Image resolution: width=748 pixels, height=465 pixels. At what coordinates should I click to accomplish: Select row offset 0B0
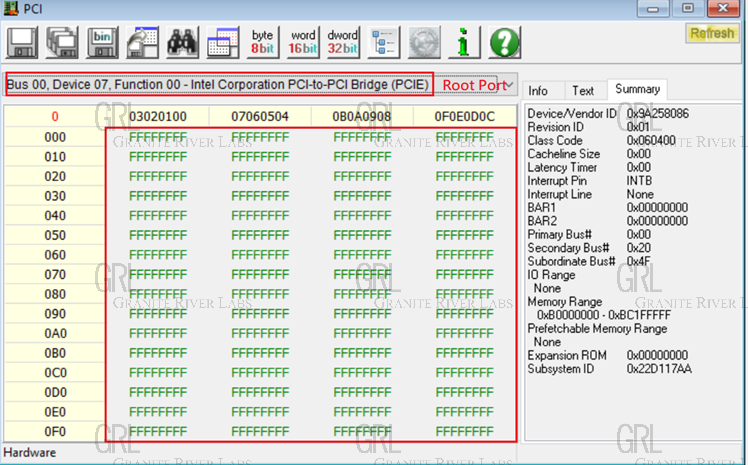55,353
